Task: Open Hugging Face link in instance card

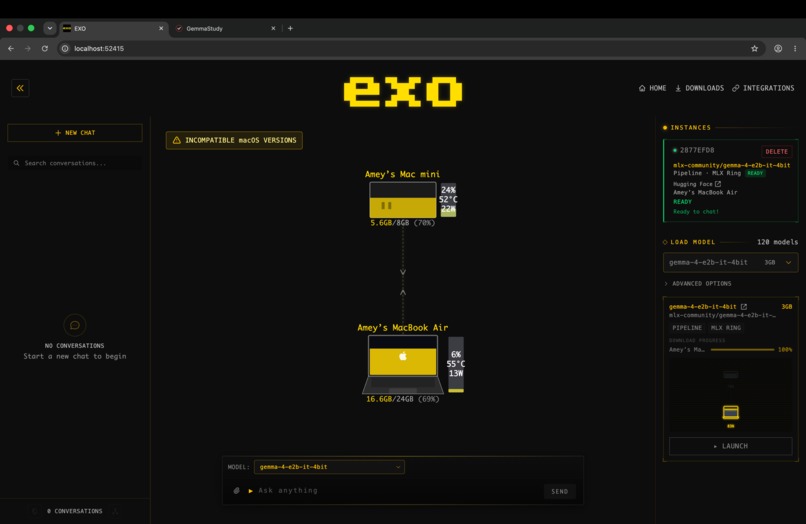Action: (x=697, y=184)
